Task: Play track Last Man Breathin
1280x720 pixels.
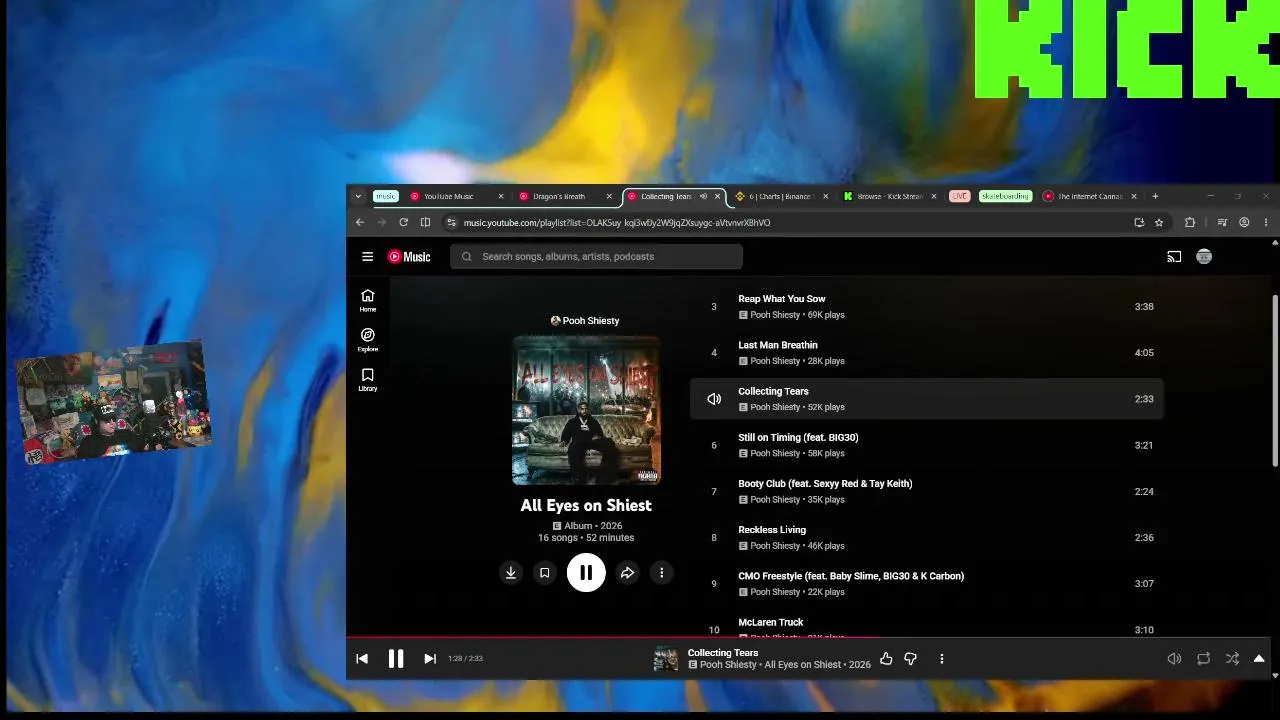Action: click(x=778, y=345)
